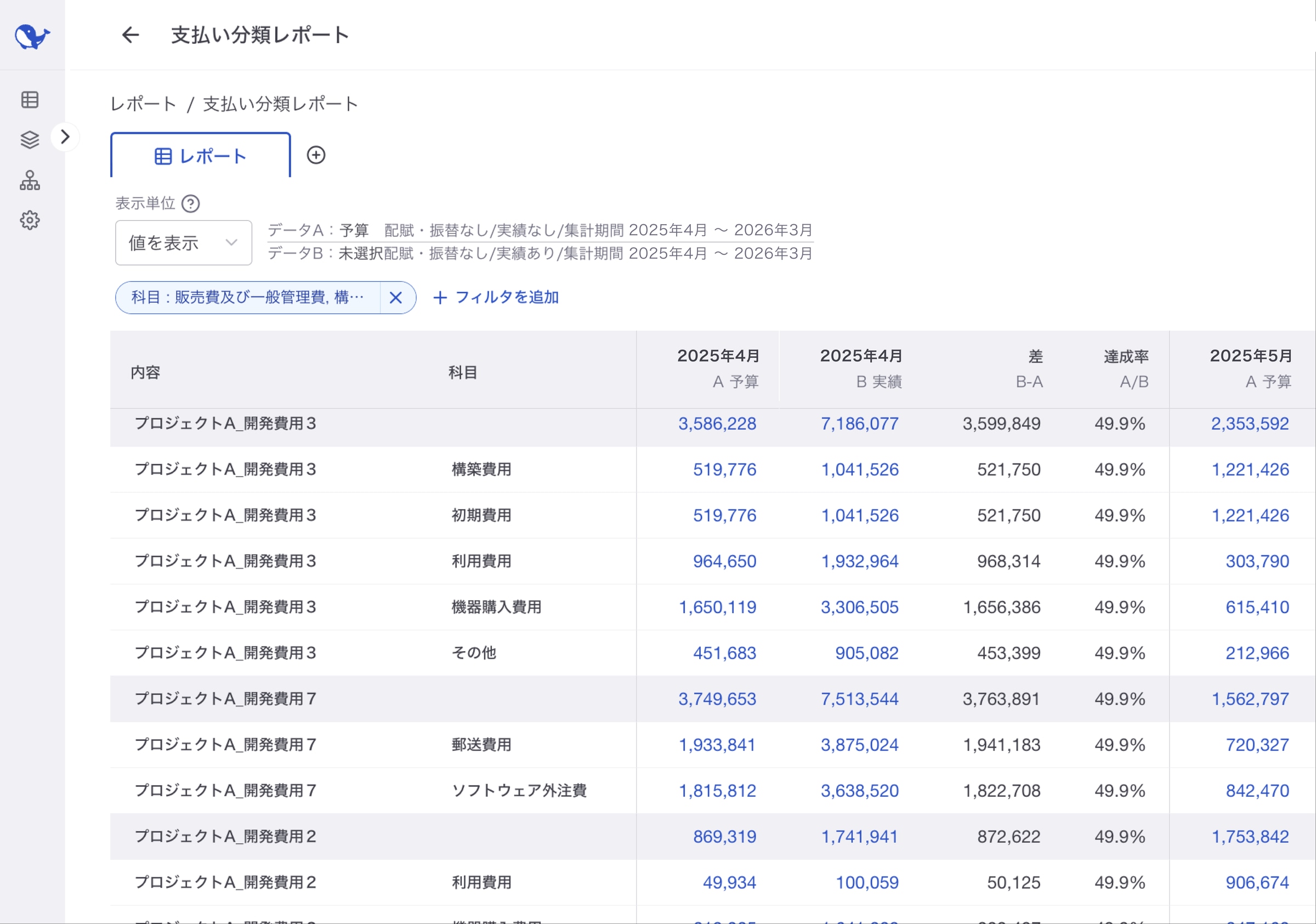Click value 49,934
Image resolution: width=1316 pixels, height=924 pixels.
point(730,882)
